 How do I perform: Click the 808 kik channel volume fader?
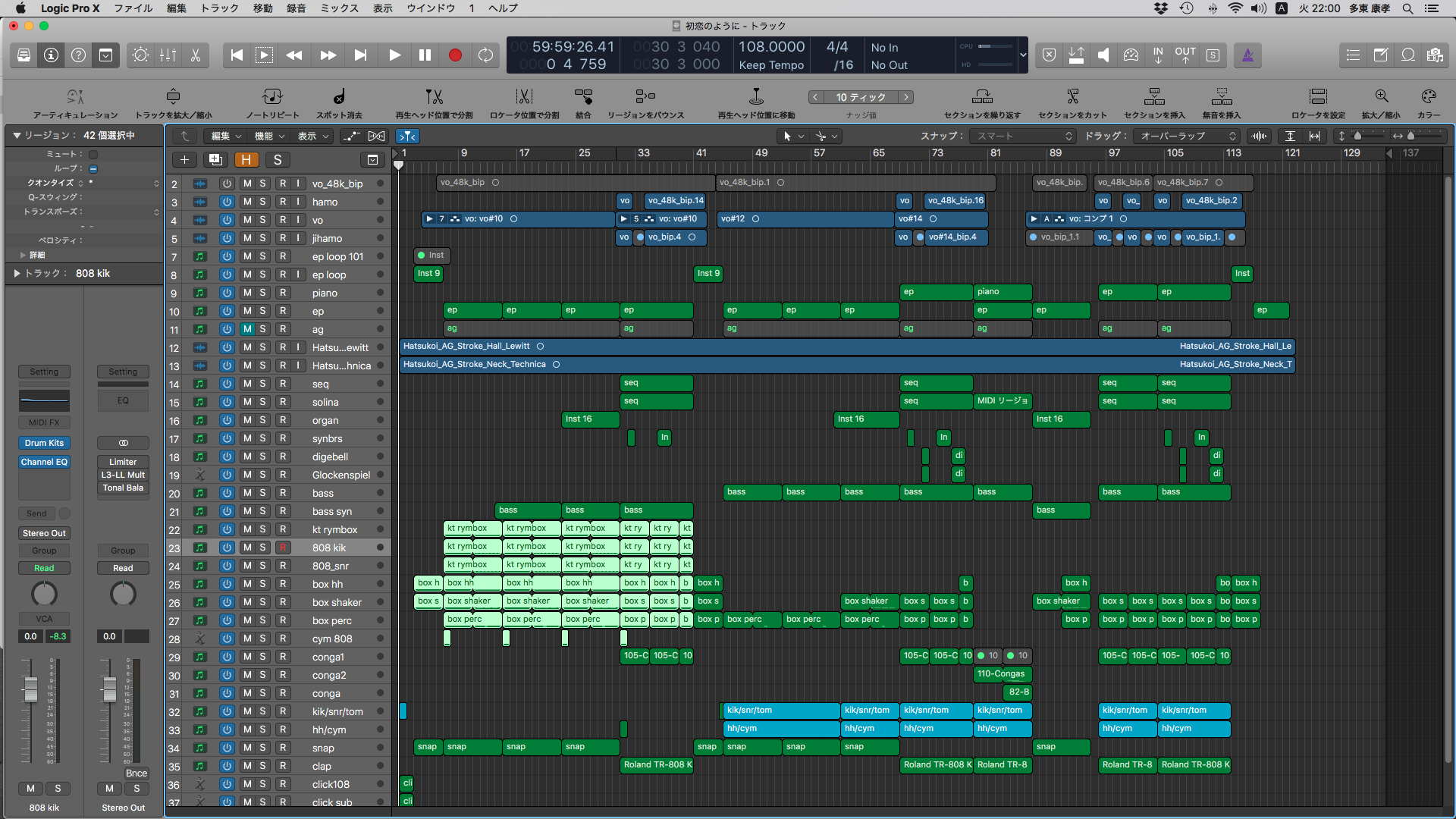click(31, 689)
